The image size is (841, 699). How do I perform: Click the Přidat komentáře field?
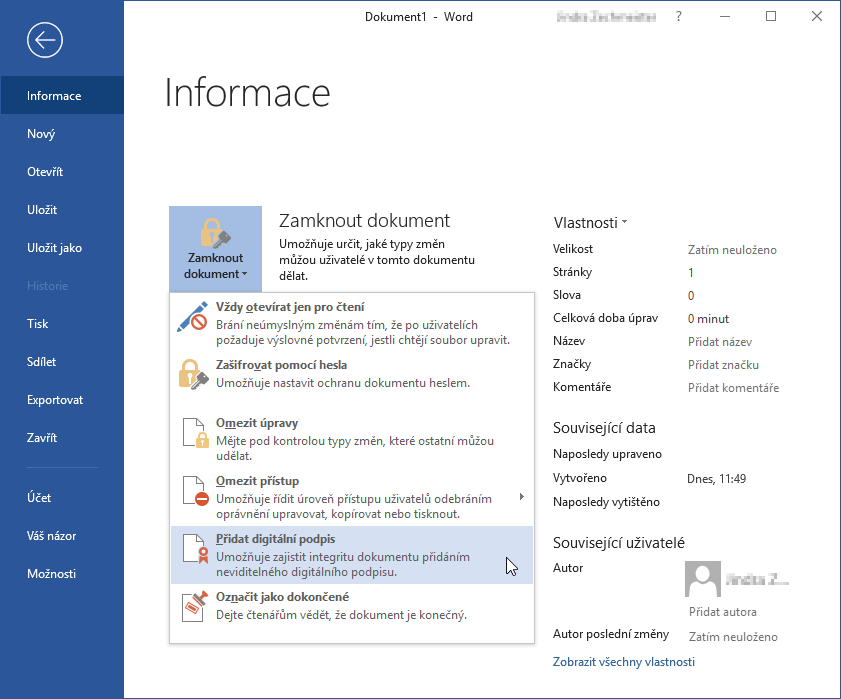[x=733, y=388]
